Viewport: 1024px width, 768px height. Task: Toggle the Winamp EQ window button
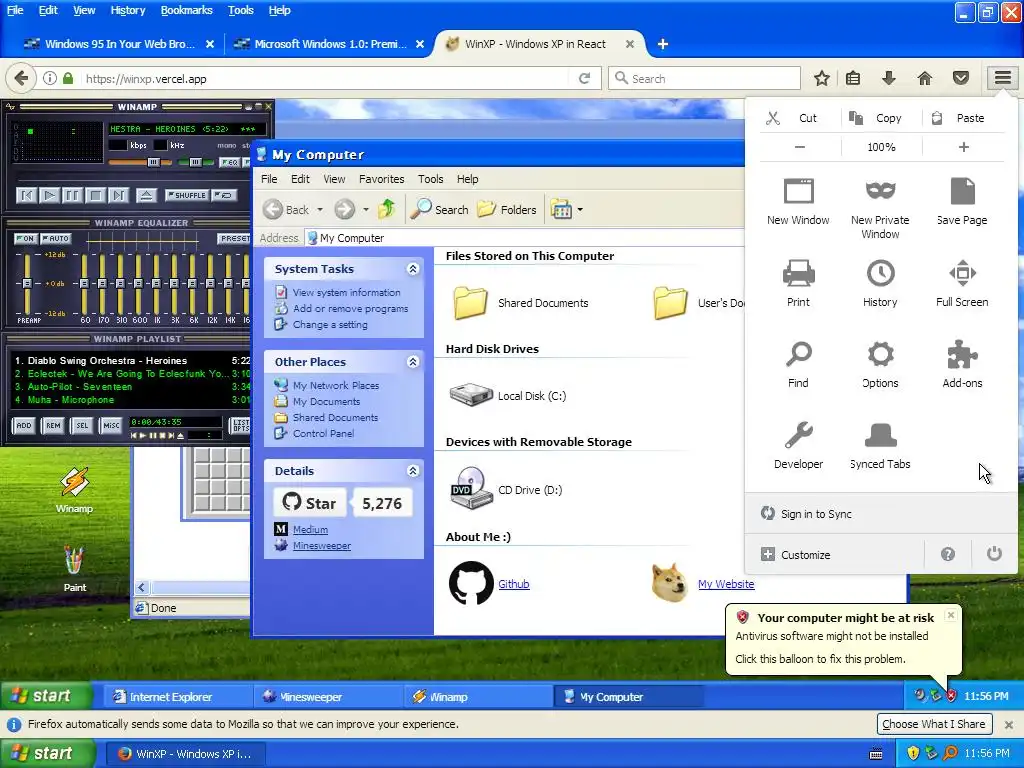pyautogui.click(x=229, y=162)
